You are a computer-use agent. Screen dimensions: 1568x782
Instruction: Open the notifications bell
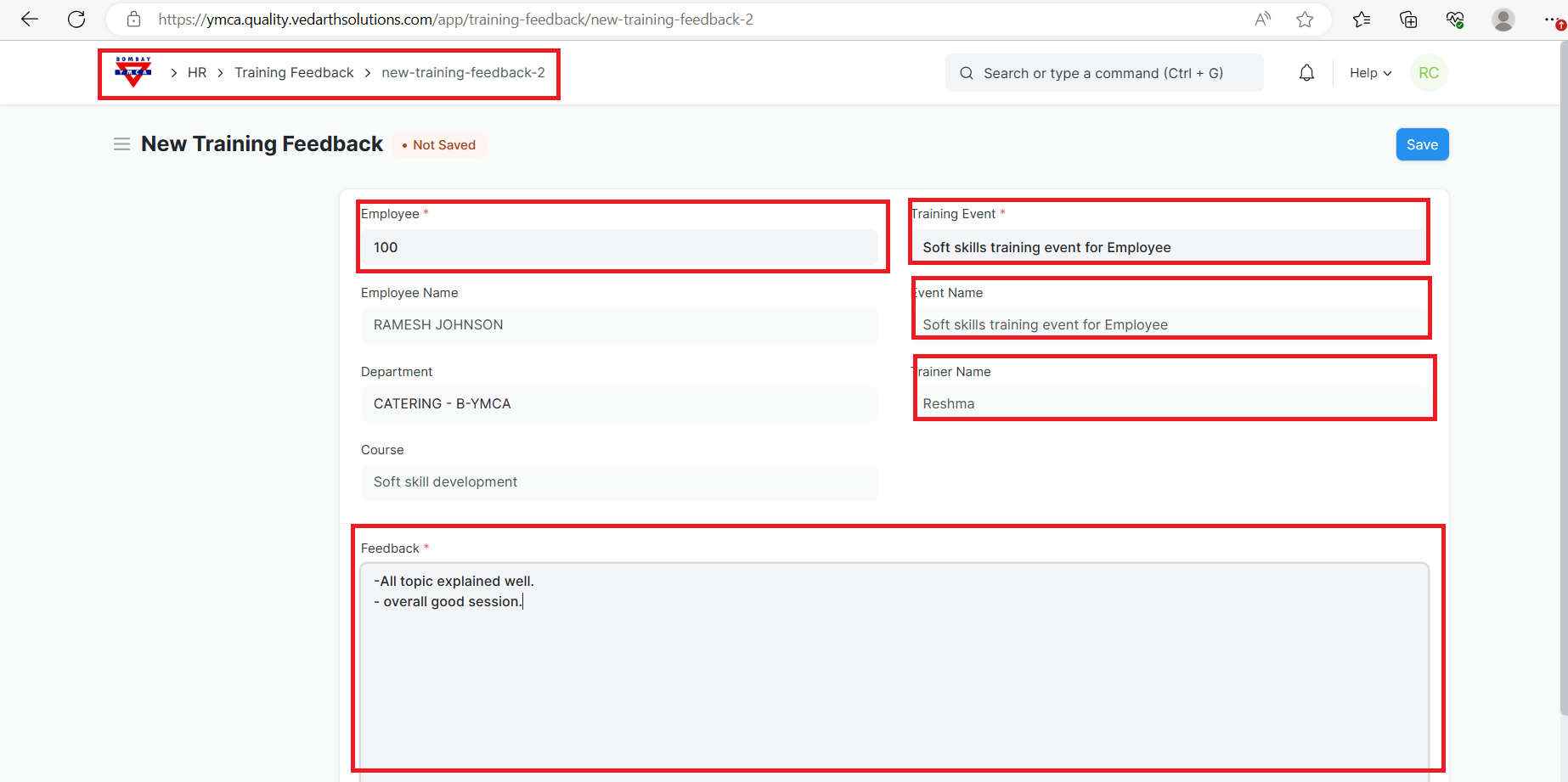click(1306, 73)
